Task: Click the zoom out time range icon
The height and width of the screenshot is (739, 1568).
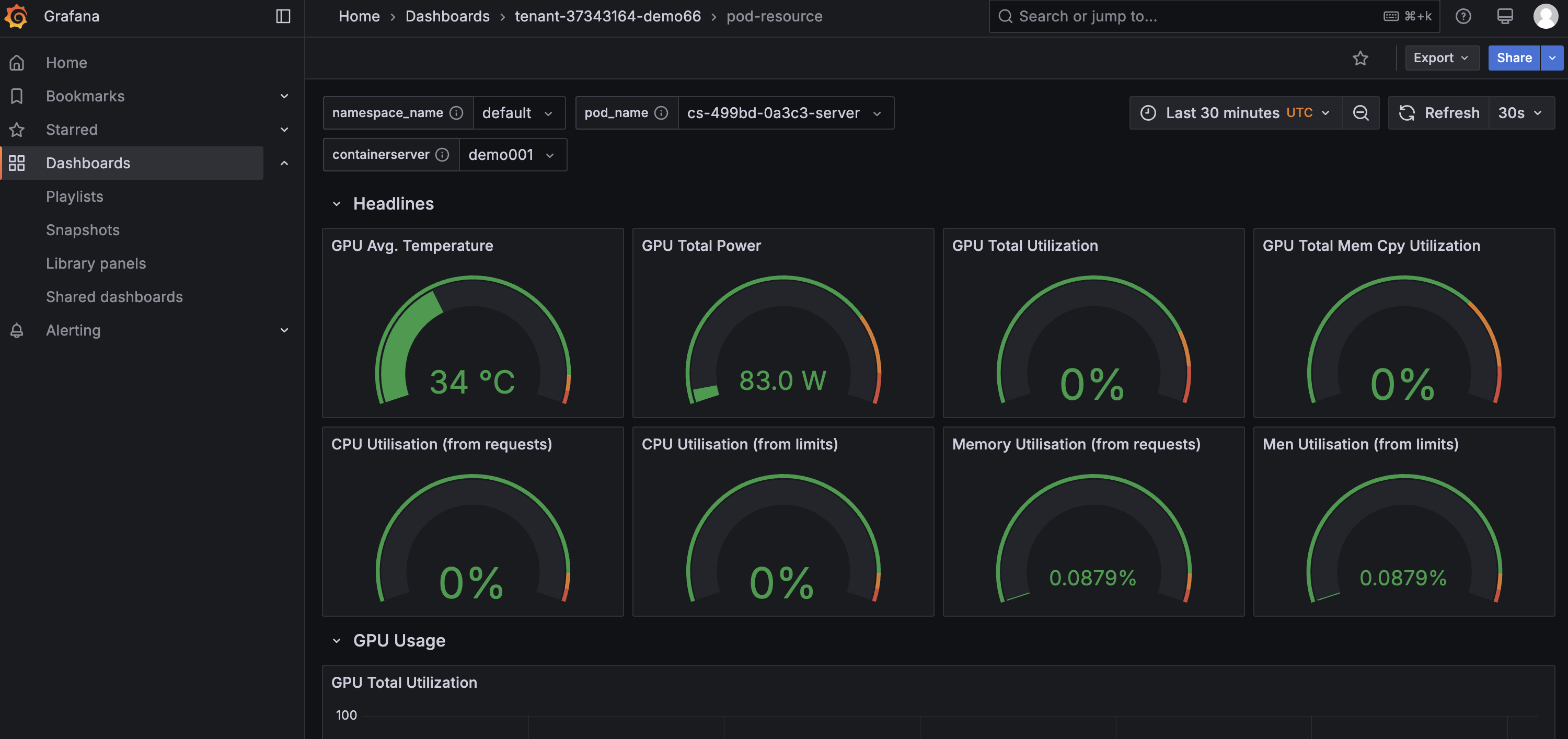Action: 1361,112
